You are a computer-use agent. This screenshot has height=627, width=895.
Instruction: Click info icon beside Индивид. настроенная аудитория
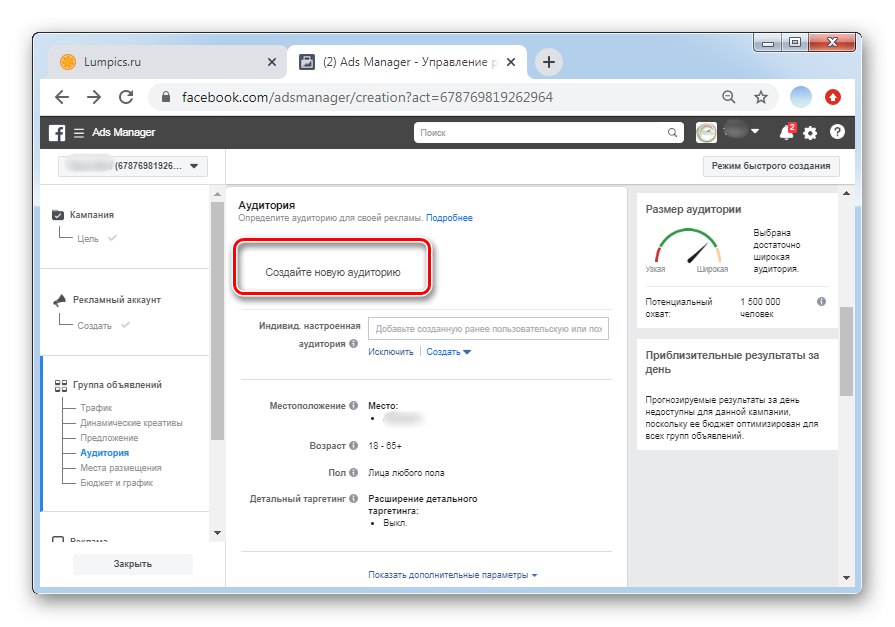point(353,343)
